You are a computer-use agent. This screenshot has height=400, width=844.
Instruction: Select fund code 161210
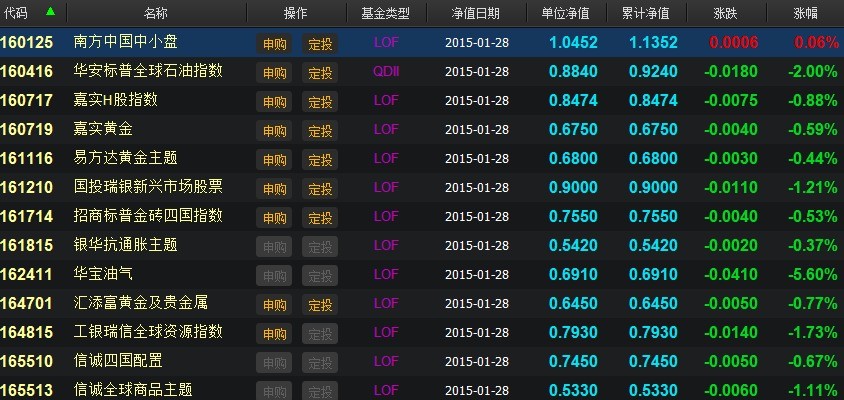click(x=27, y=188)
